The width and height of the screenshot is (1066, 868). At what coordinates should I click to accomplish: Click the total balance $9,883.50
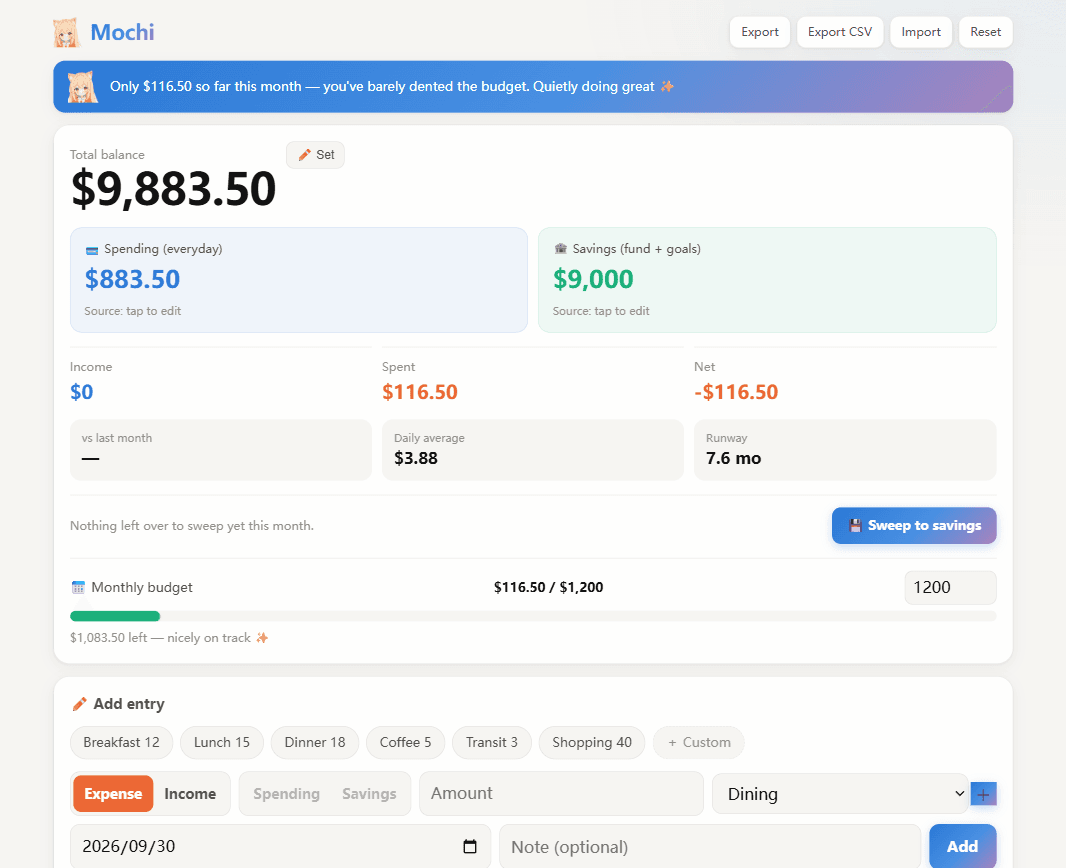pos(173,189)
